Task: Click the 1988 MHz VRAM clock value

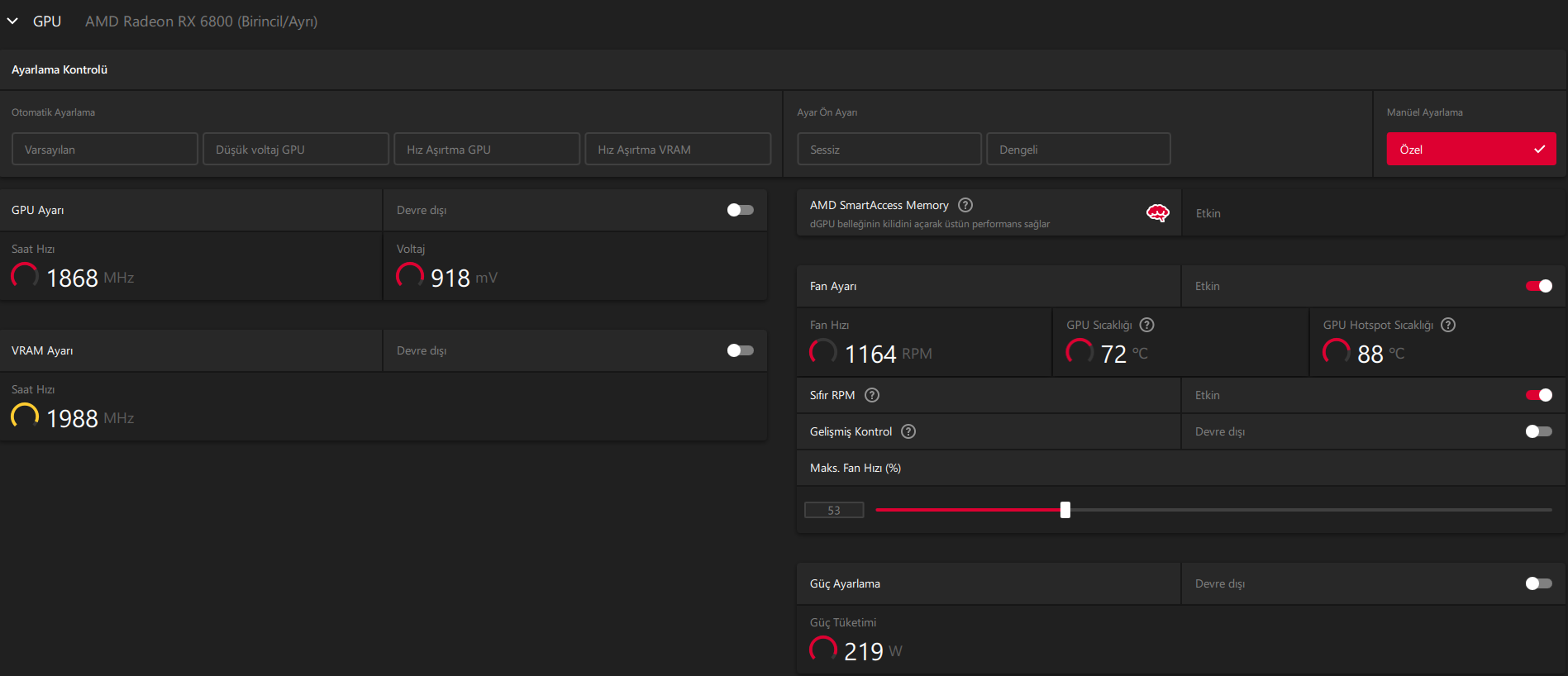Action: (x=90, y=418)
